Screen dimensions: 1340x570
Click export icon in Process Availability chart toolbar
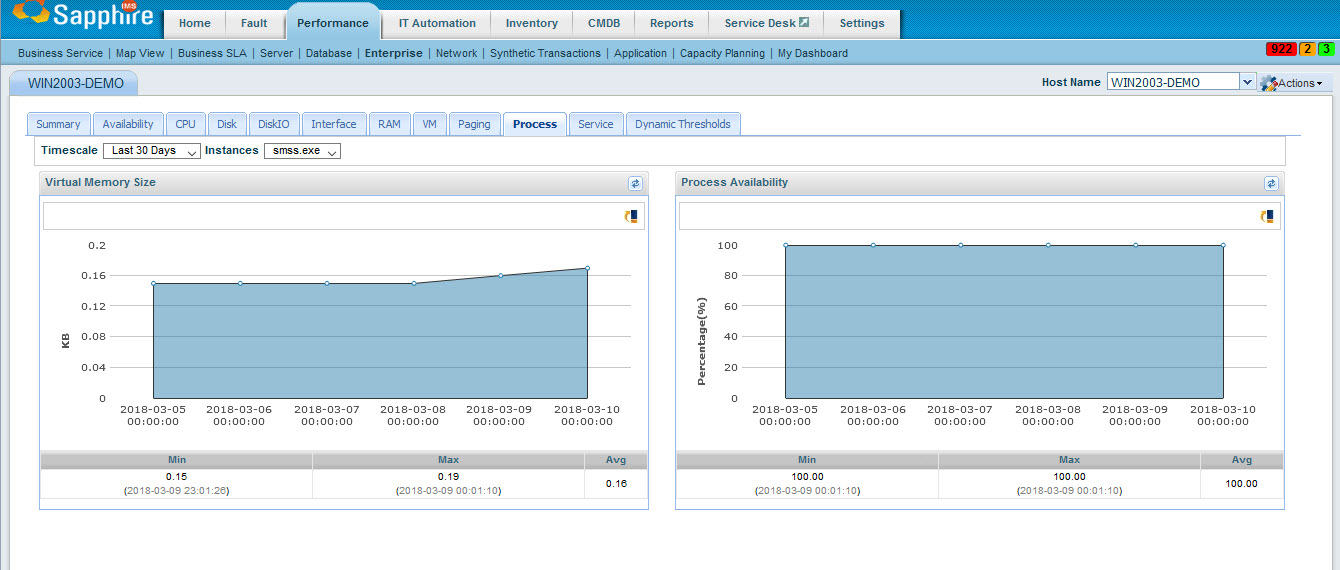coord(1267,216)
